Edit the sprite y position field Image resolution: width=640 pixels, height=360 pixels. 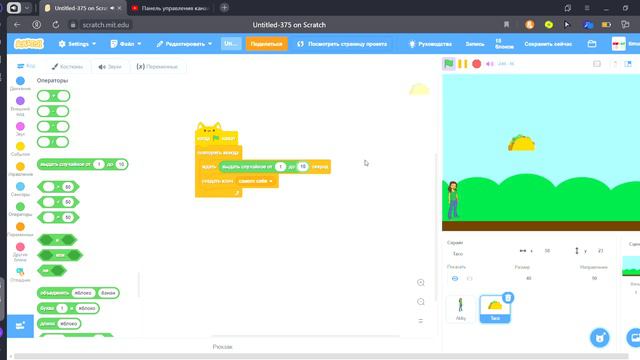[600, 251]
